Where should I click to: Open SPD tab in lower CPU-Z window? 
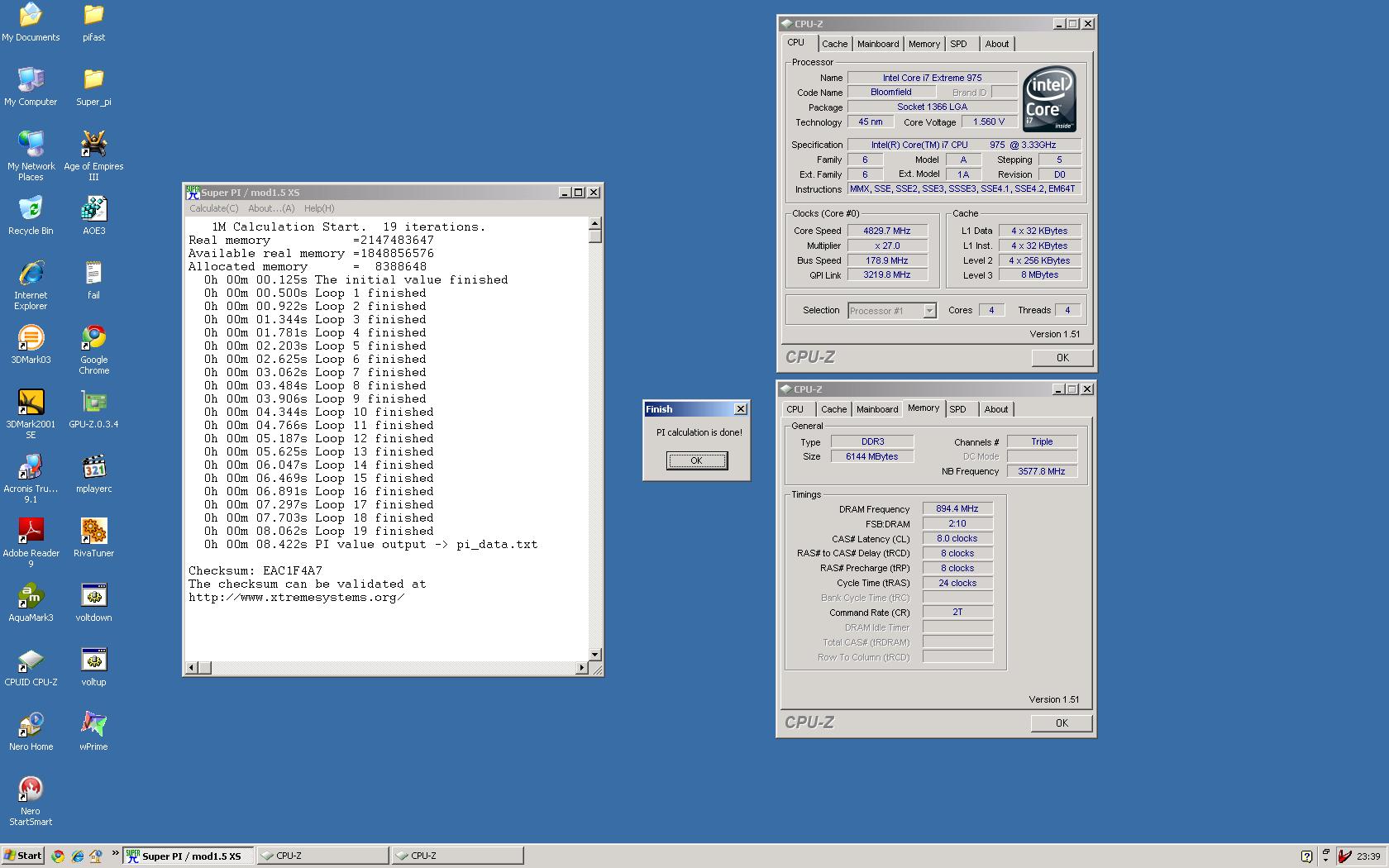[x=957, y=409]
